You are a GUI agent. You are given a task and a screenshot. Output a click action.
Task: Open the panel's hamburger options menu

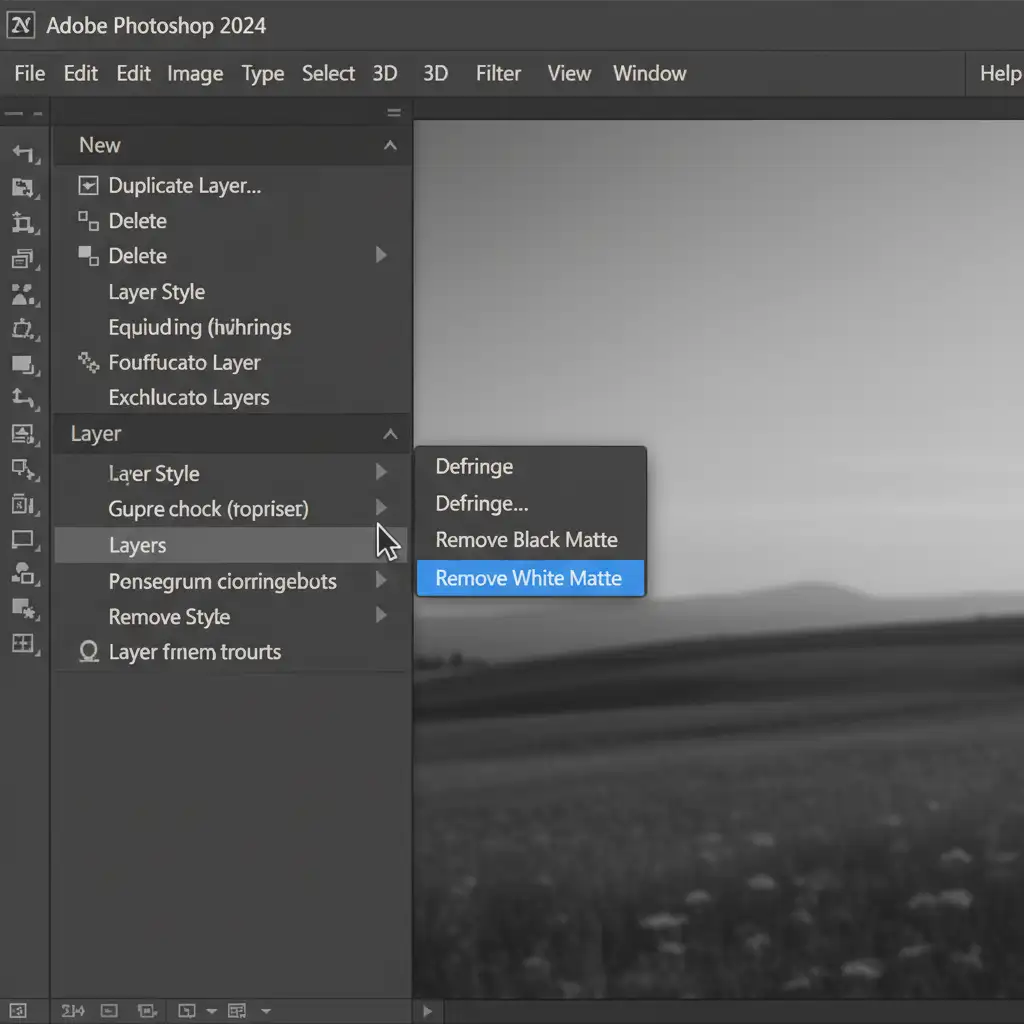(x=393, y=113)
